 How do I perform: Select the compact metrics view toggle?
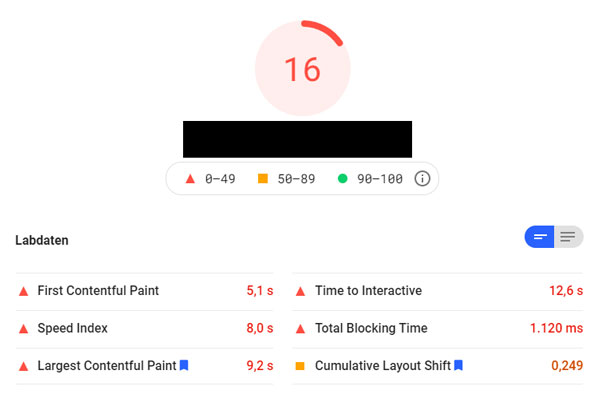(x=540, y=237)
